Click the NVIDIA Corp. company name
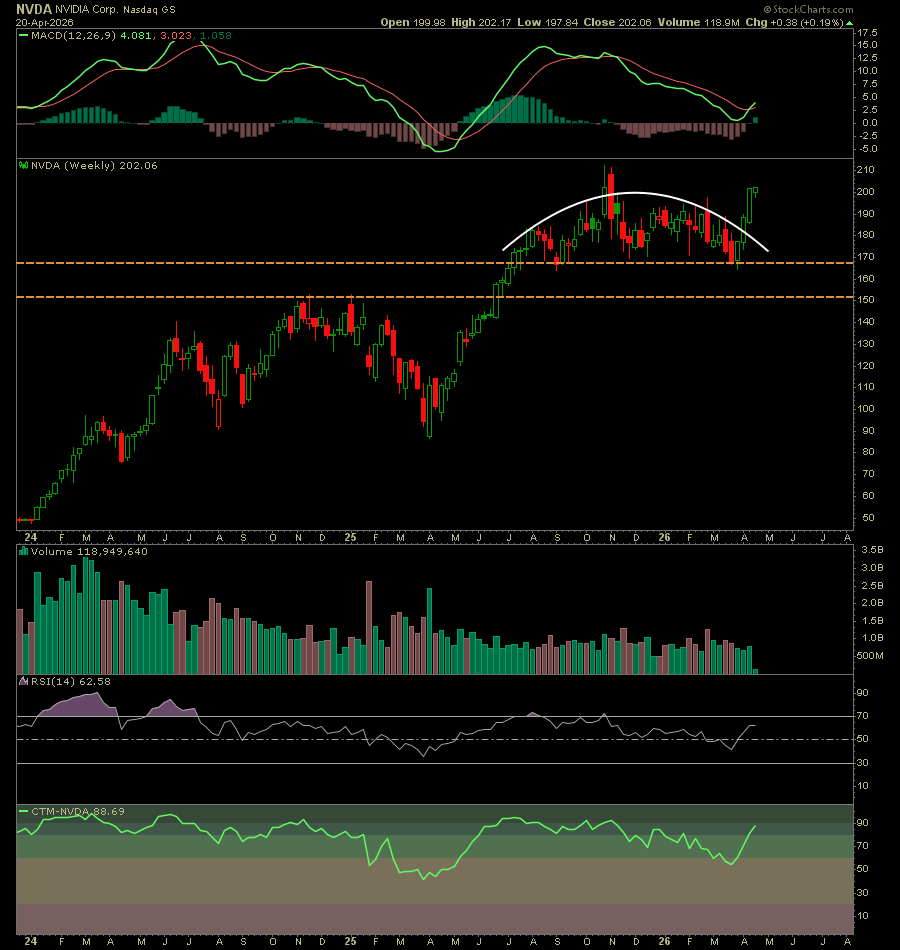The width and height of the screenshot is (900, 950). click(x=86, y=10)
